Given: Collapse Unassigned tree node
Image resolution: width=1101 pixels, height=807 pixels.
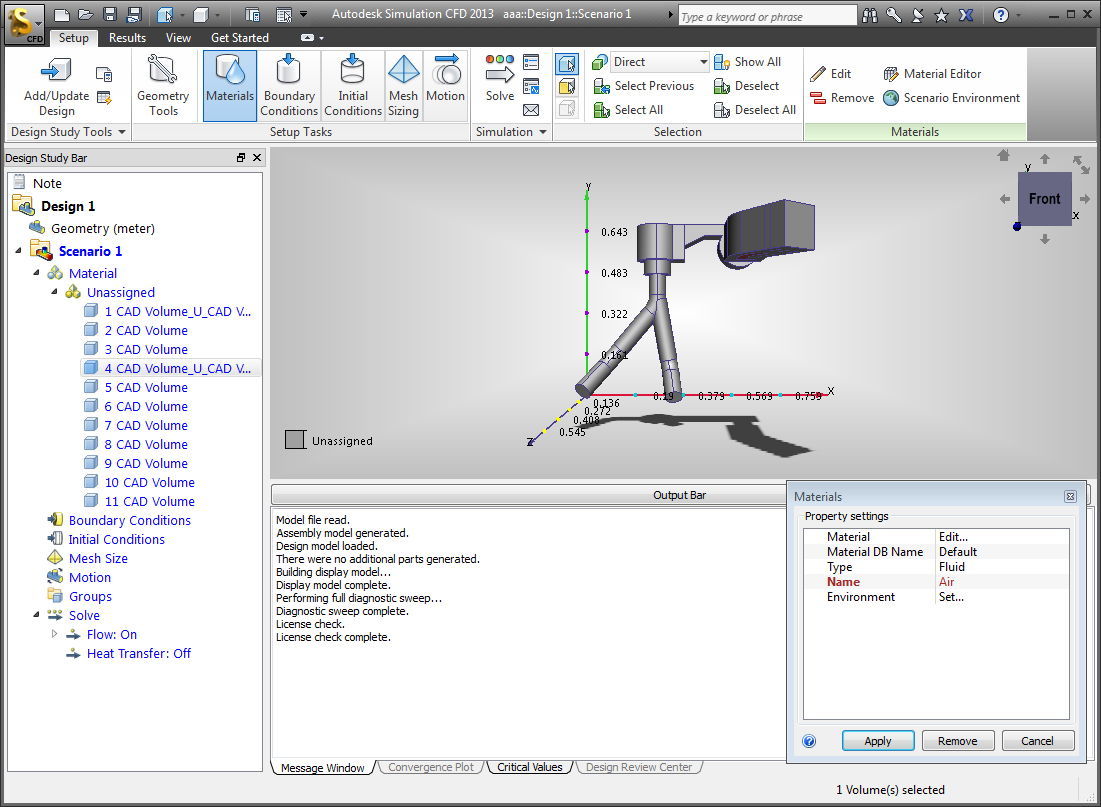Looking at the screenshot, I should click(x=55, y=291).
